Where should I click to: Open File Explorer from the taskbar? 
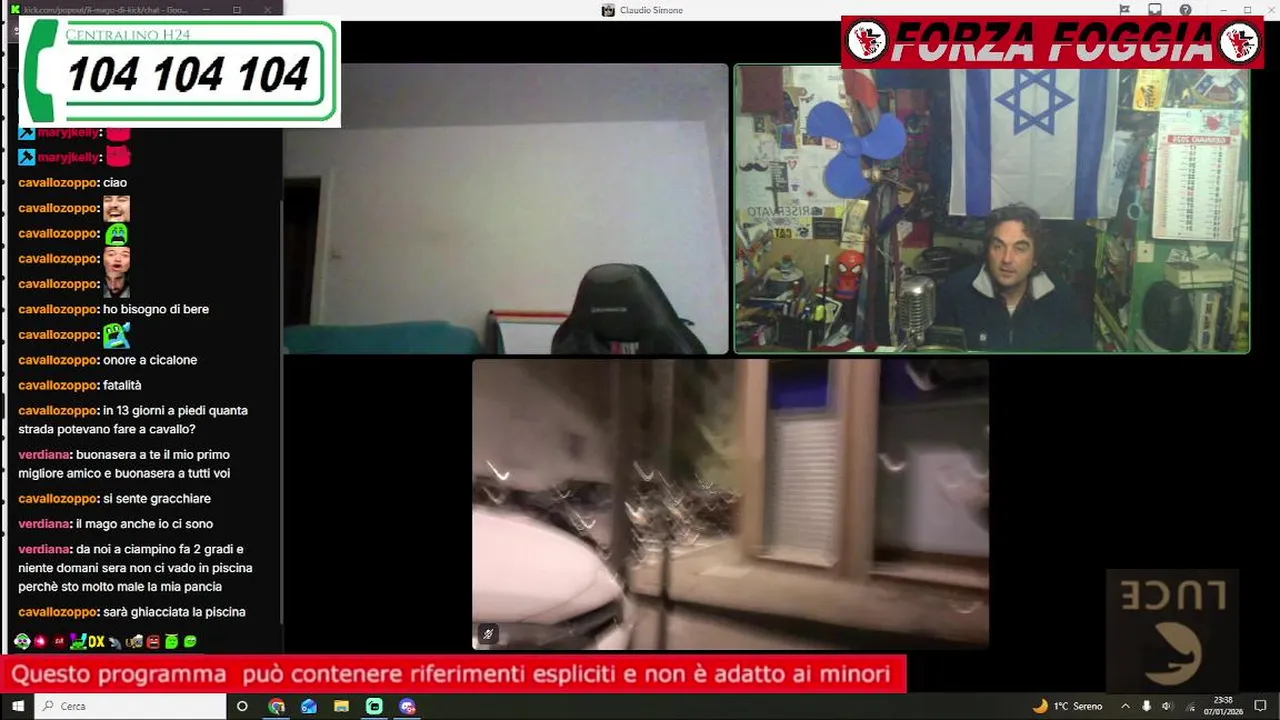341,706
